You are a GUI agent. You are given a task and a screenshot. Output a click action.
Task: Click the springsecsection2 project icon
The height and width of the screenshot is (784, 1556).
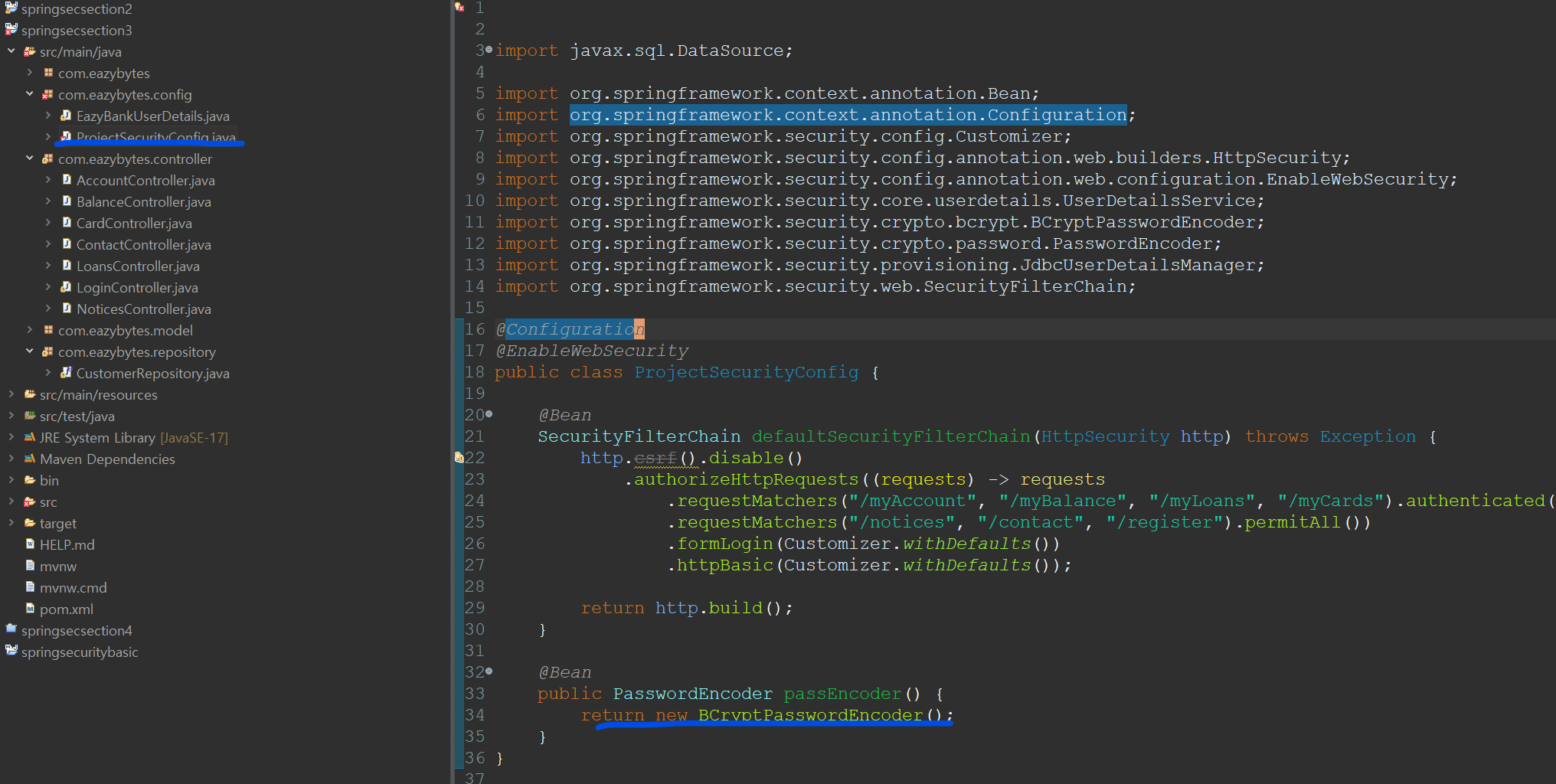click(x=11, y=8)
